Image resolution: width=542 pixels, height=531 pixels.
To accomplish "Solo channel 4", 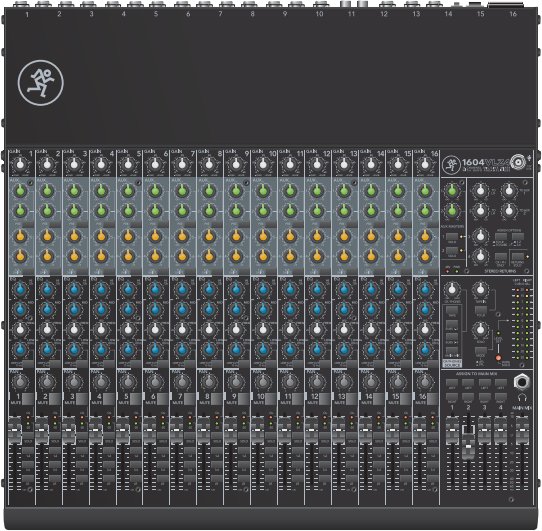I will [109, 435].
